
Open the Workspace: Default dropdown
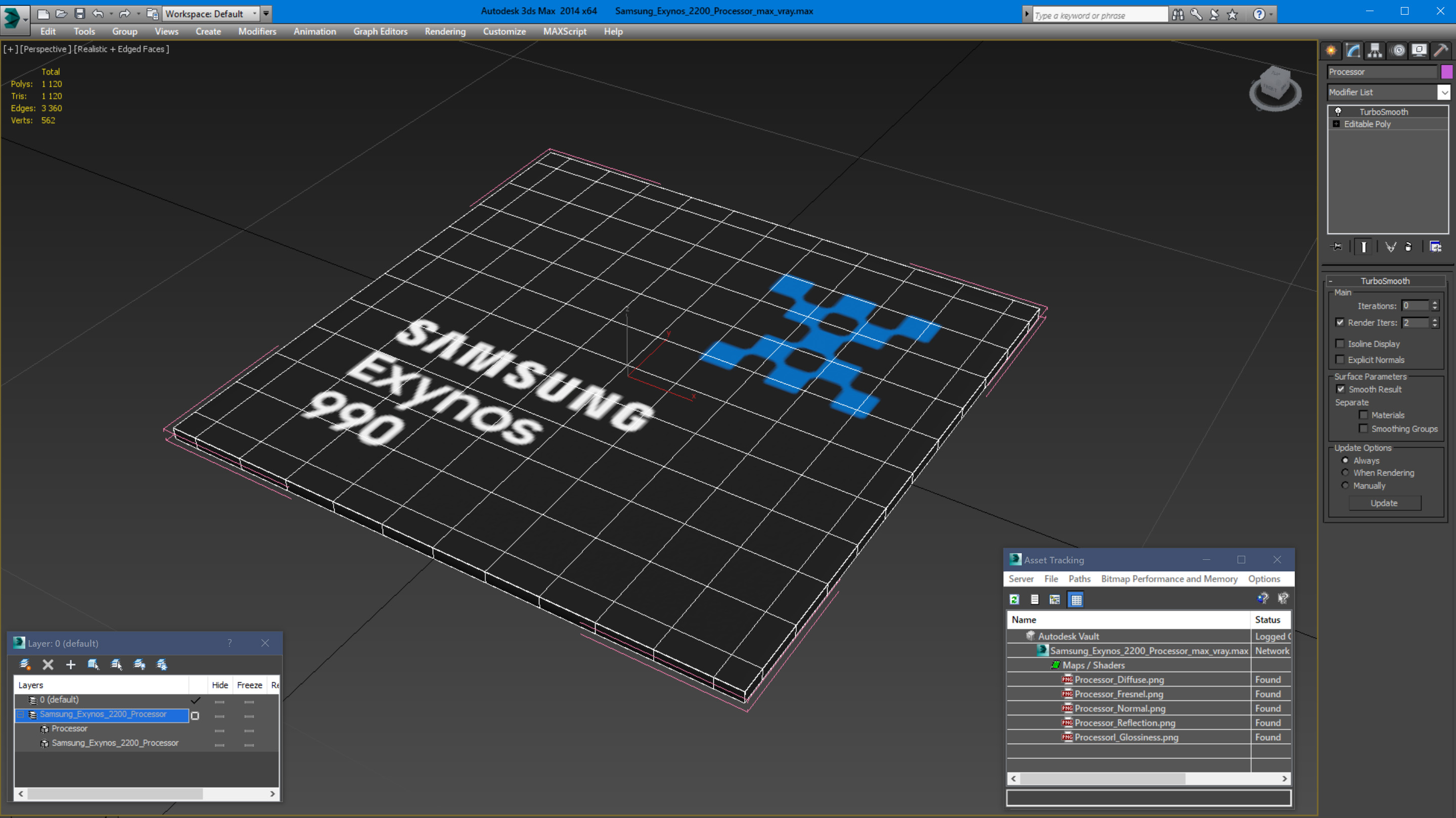210,14
